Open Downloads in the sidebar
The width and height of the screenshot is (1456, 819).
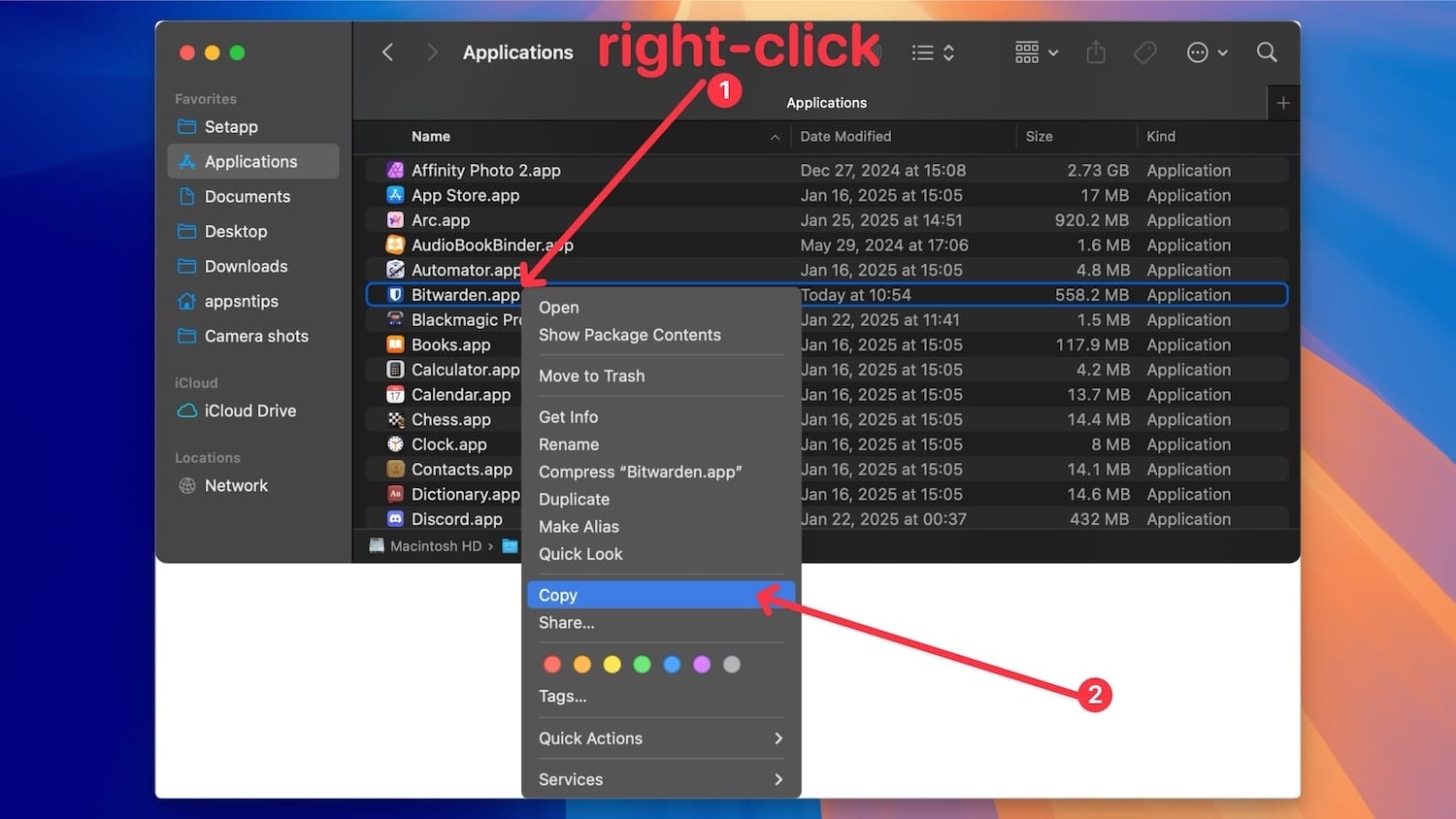tap(246, 266)
